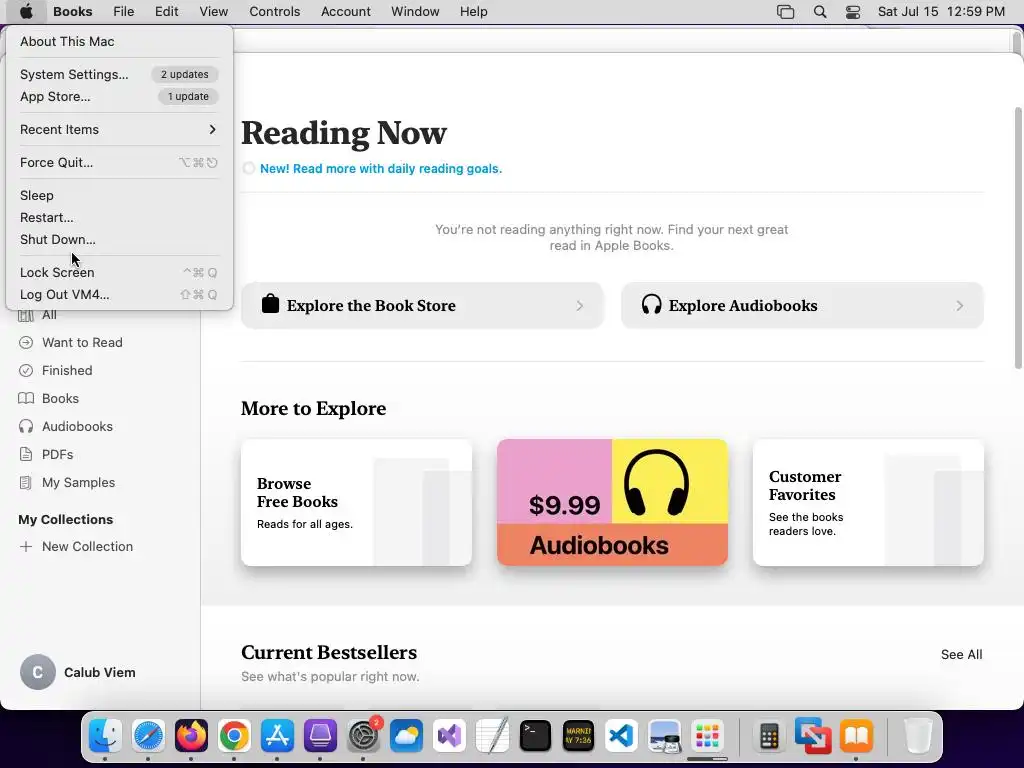Screen dimensions: 1024x768
Task: Open the View menu
Action: pos(214,11)
